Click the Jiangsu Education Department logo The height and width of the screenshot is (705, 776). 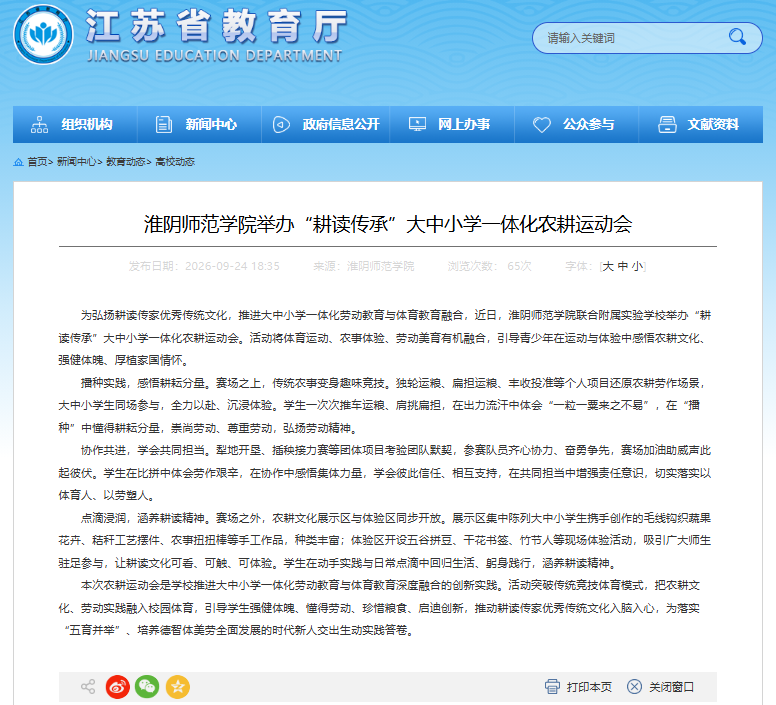[44, 35]
